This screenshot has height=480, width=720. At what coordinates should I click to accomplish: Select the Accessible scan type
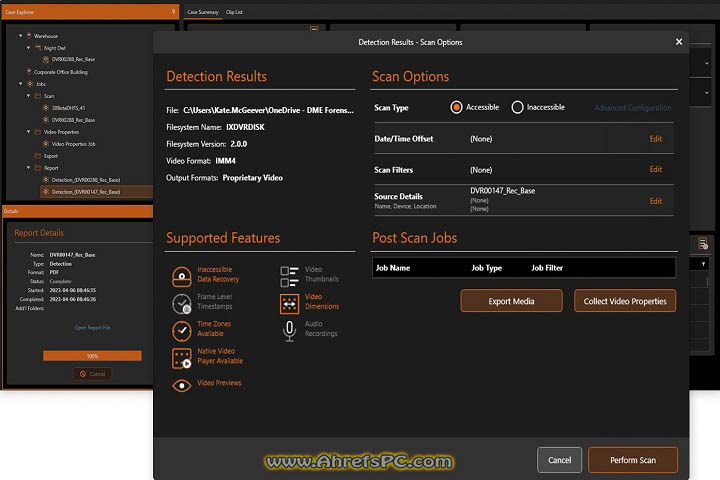(456, 107)
